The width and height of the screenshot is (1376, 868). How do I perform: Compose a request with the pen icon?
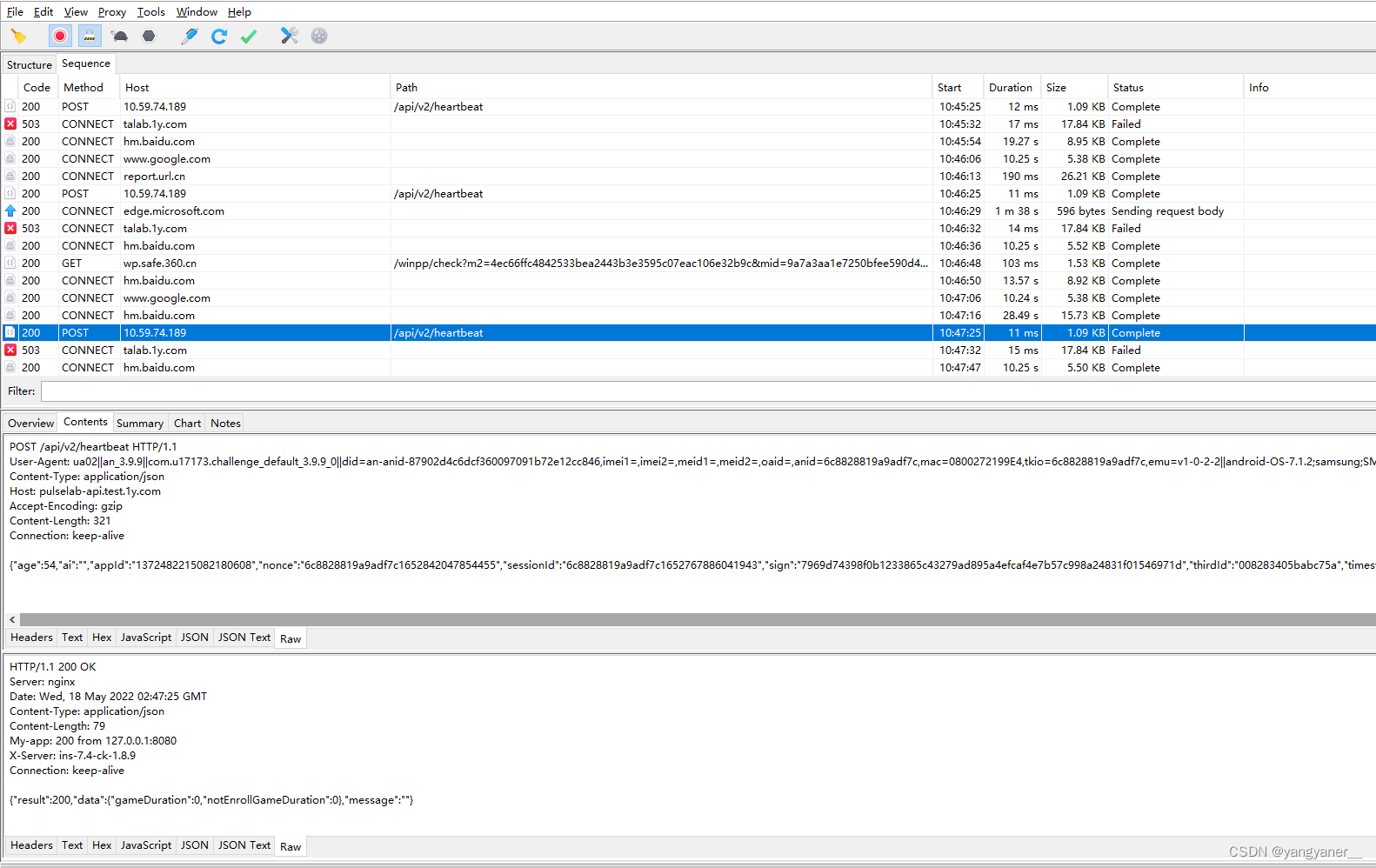tap(189, 36)
